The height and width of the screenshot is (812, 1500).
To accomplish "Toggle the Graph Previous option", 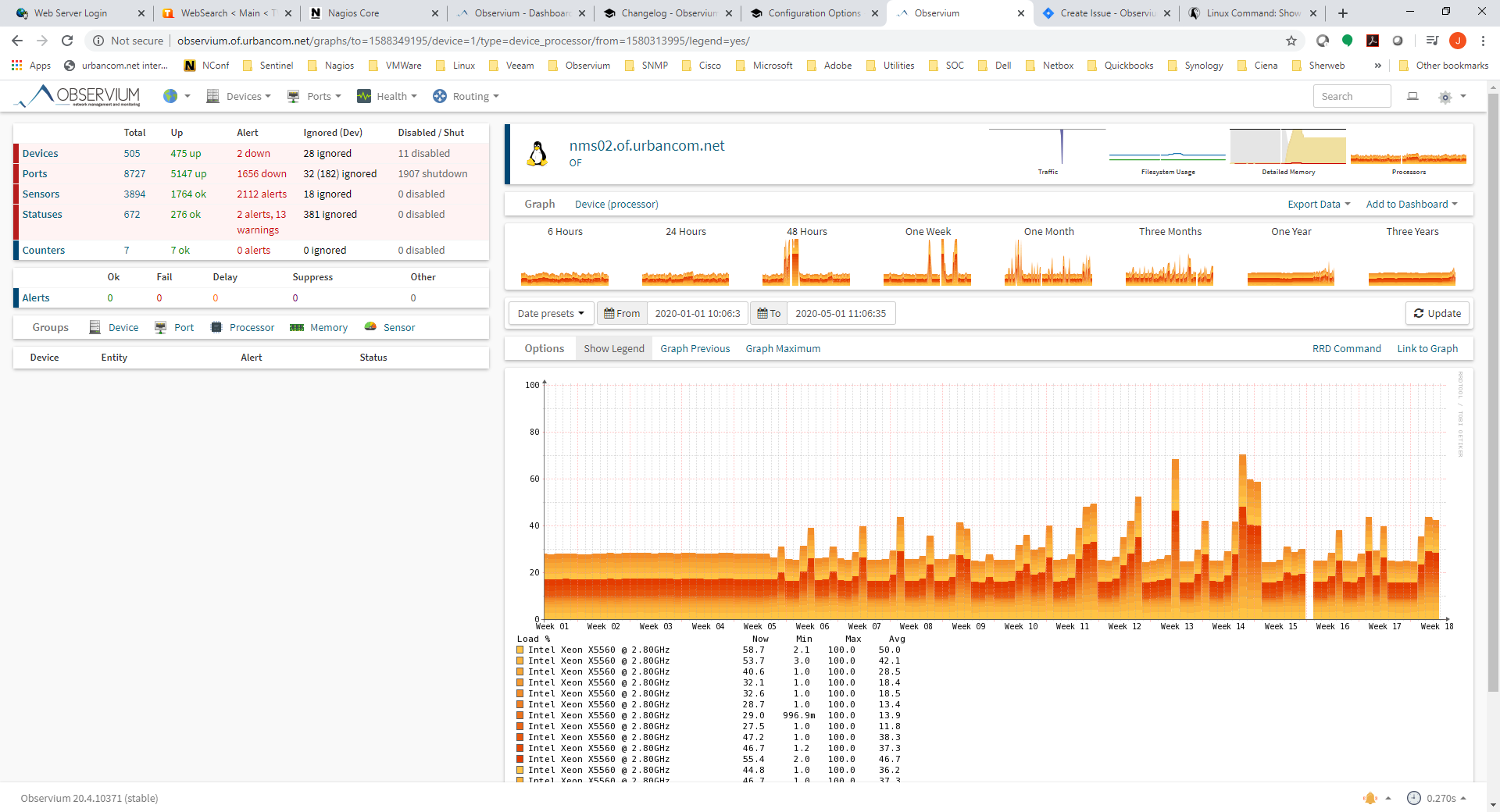I will pyautogui.click(x=695, y=348).
